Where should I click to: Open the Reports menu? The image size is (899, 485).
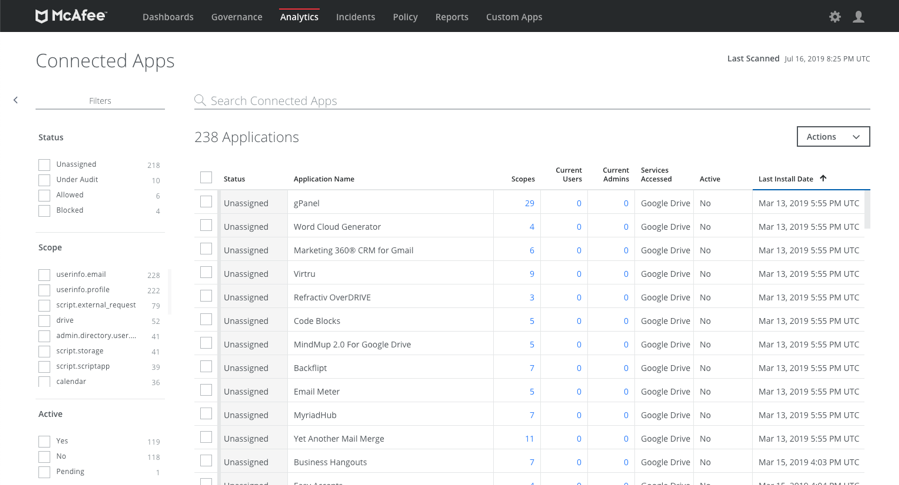(452, 17)
